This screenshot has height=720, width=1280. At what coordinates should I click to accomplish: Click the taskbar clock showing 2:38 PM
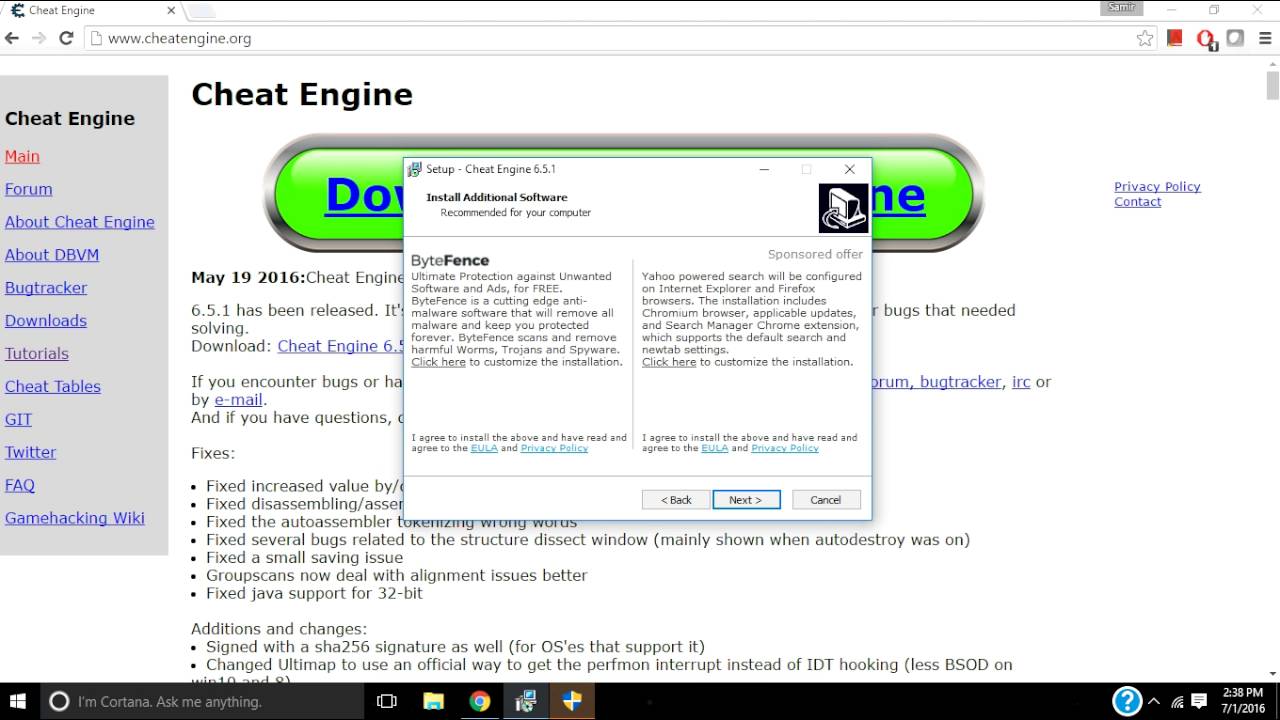[x=1241, y=701]
